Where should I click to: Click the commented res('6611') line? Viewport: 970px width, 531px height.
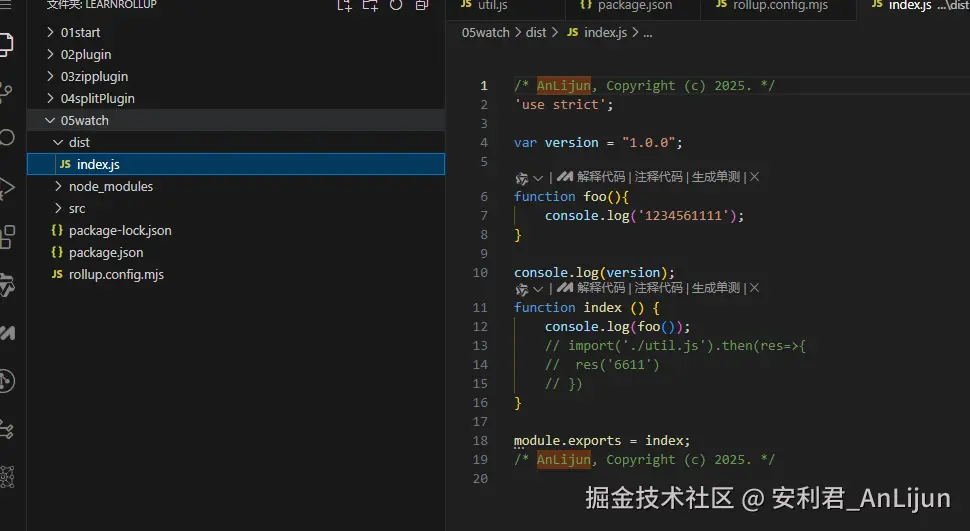click(x=602, y=365)
